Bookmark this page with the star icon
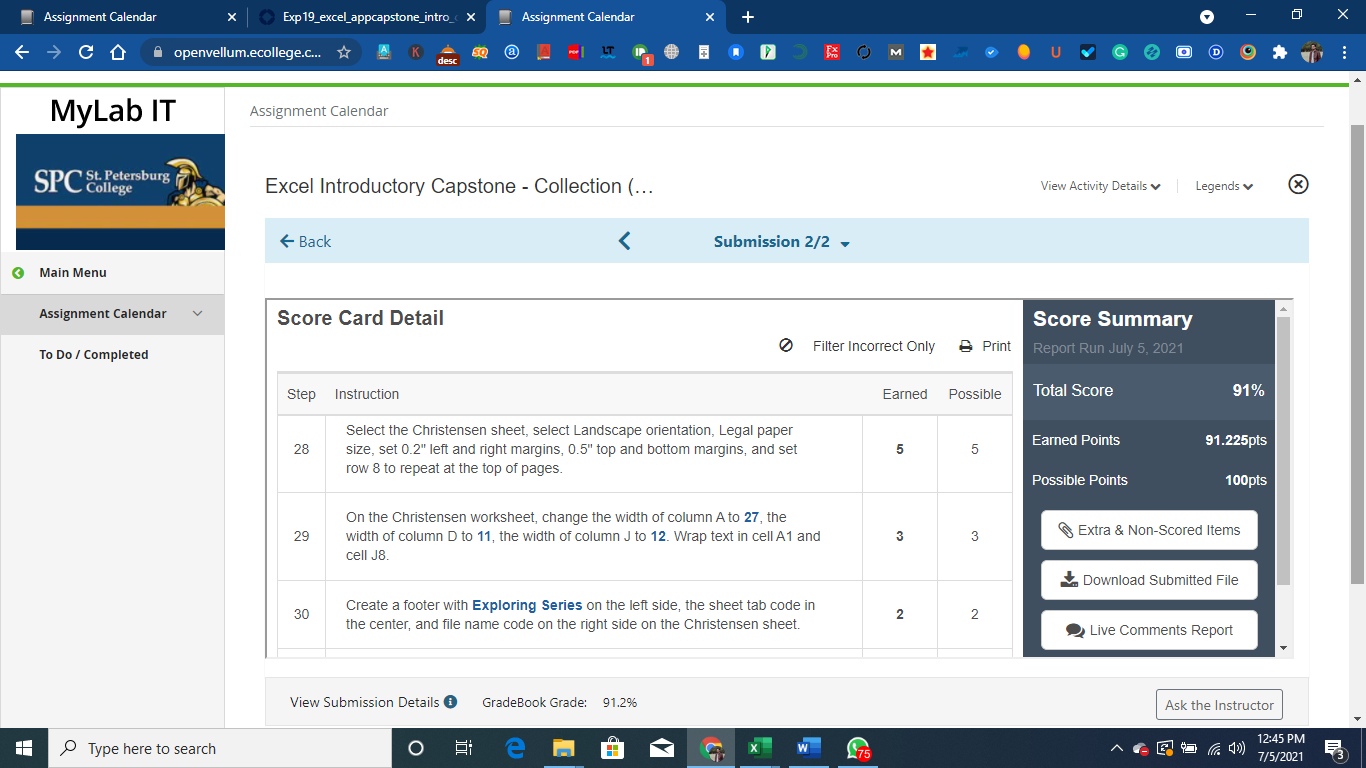 coord(344,52)
